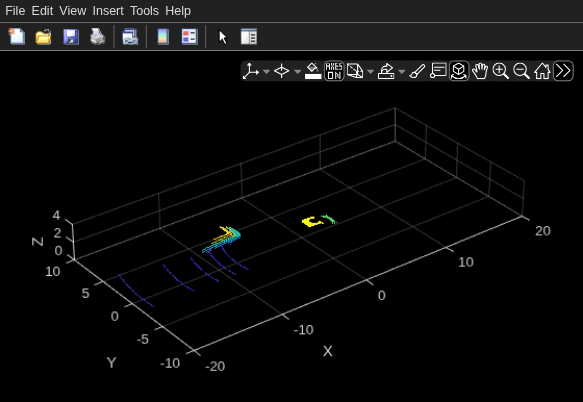Open the Insert menu

(x=108, y=11)
